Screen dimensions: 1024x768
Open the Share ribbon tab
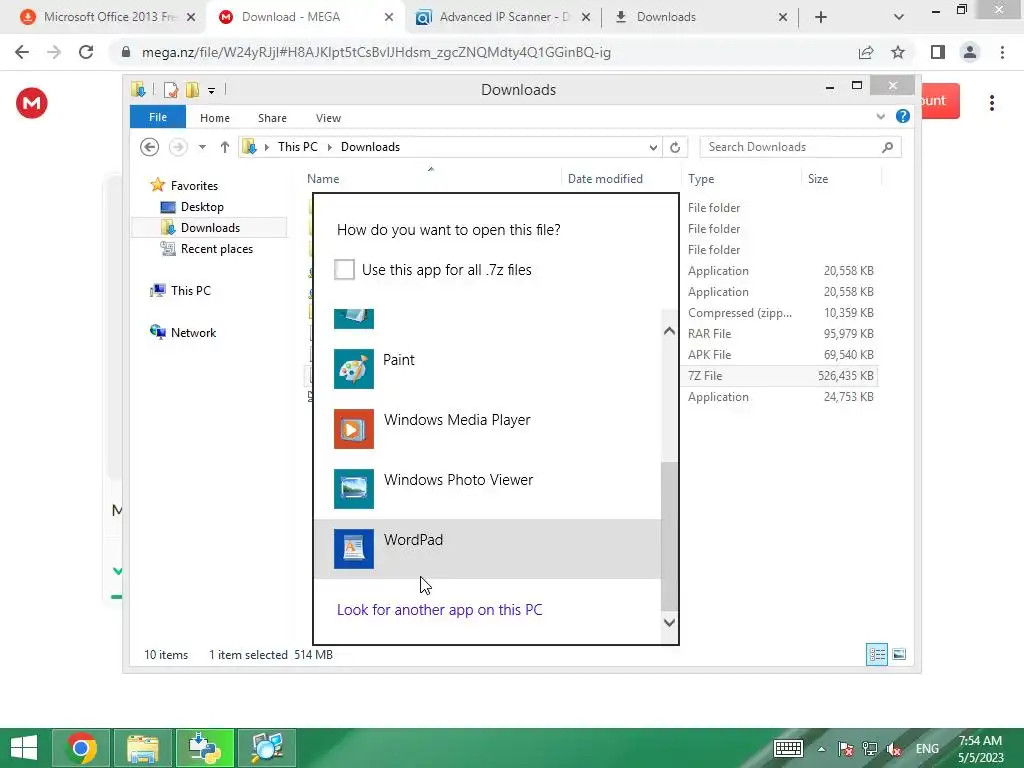[x=272, y=118]
